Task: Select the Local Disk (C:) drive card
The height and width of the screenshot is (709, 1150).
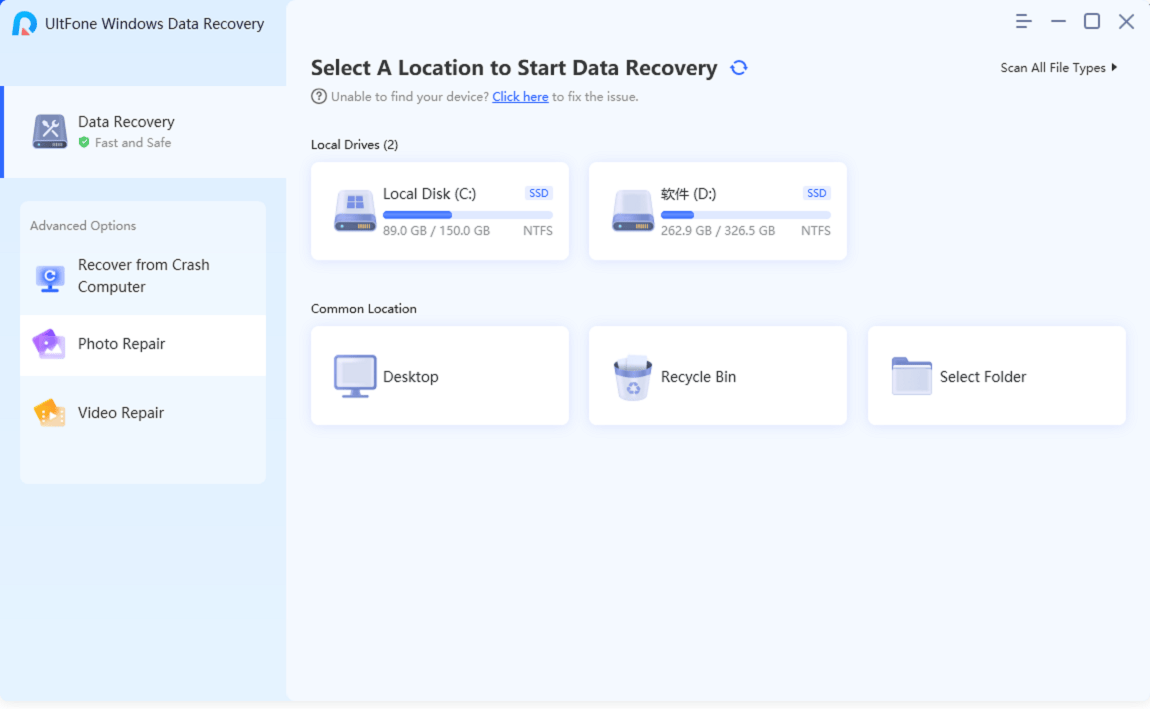Action: pos(439,211)
